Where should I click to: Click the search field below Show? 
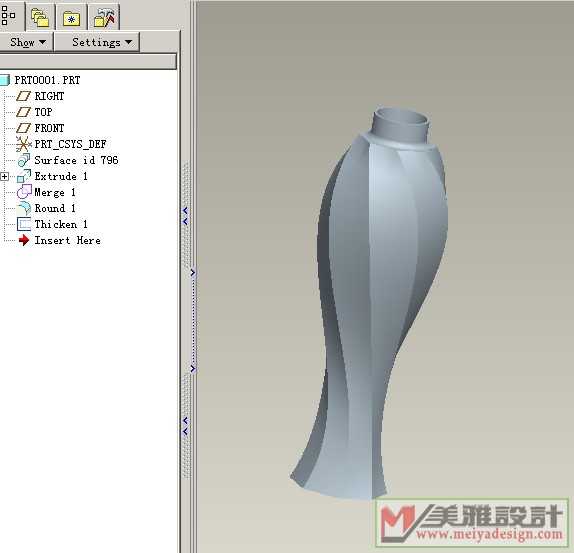[x=88, y=61]
